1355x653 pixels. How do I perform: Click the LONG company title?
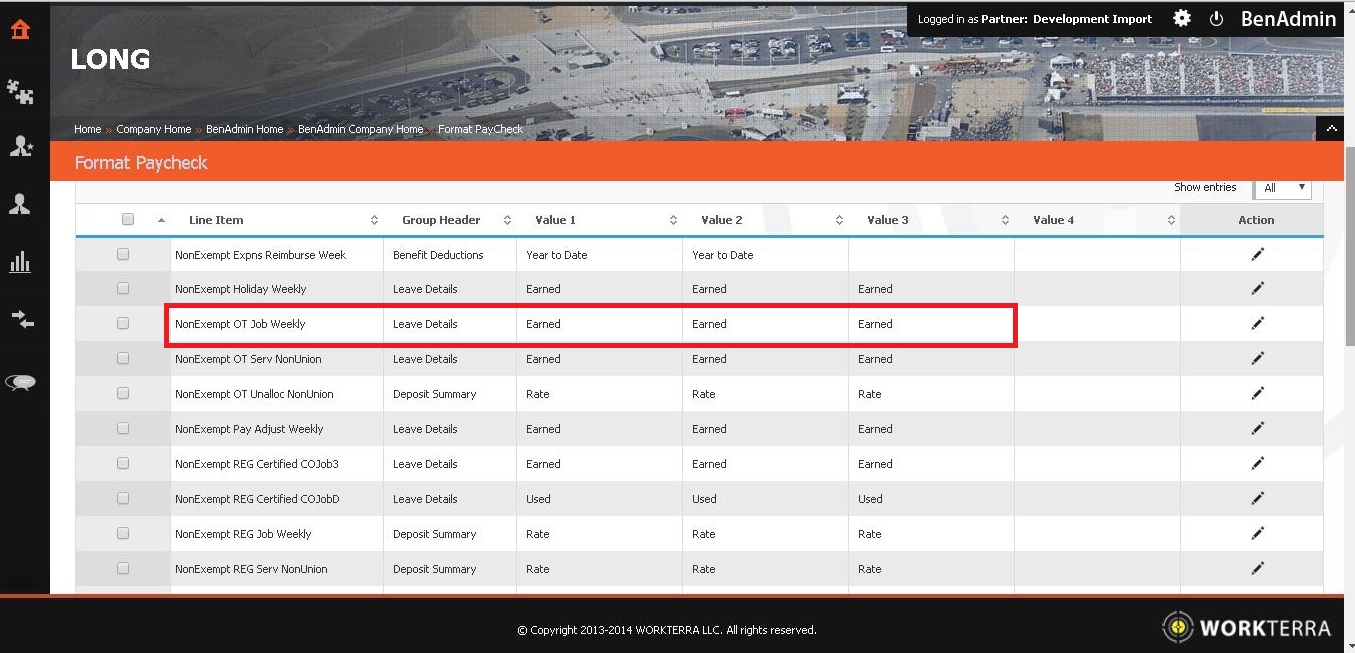point(110,59)
